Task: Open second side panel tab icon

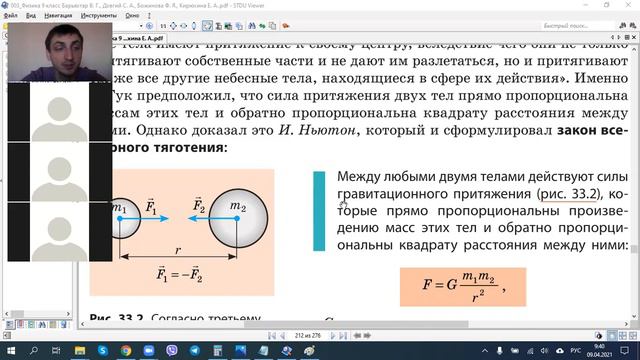Action: tap(20, 325)
